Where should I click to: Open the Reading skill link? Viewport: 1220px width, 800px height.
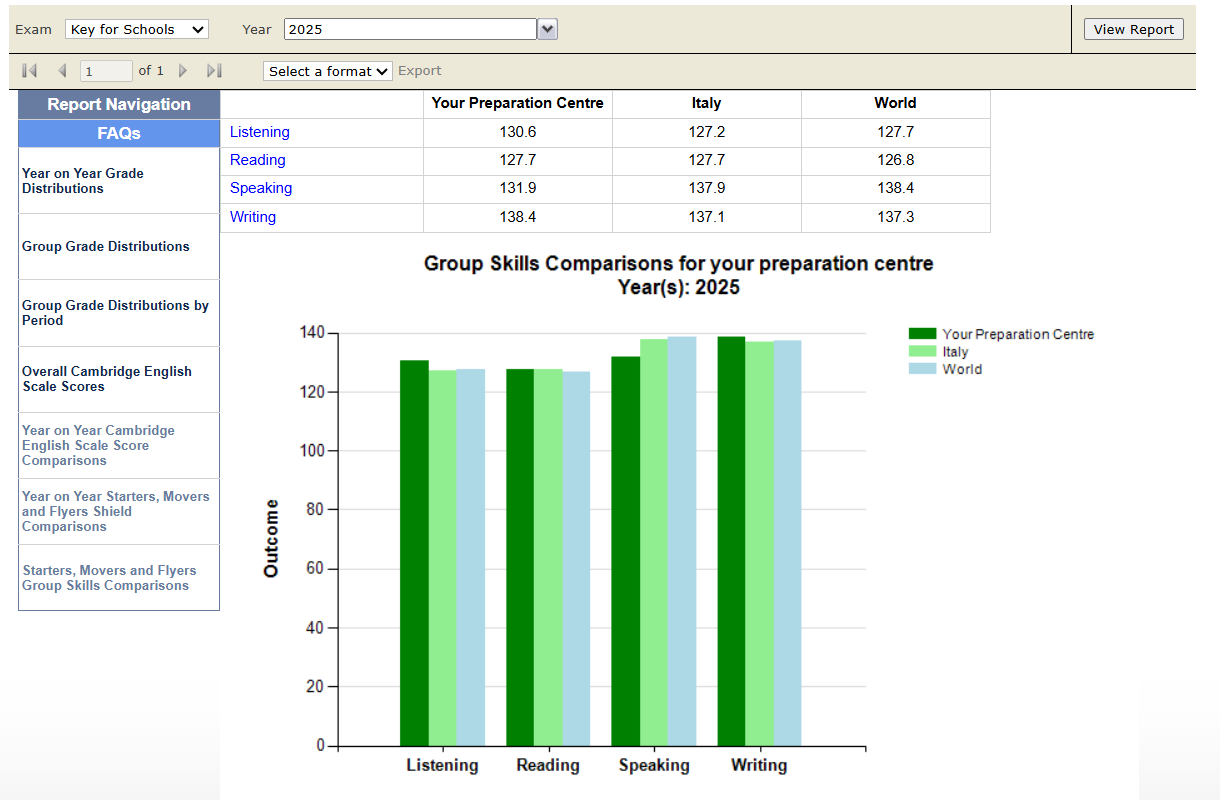[x=258, y=160]
